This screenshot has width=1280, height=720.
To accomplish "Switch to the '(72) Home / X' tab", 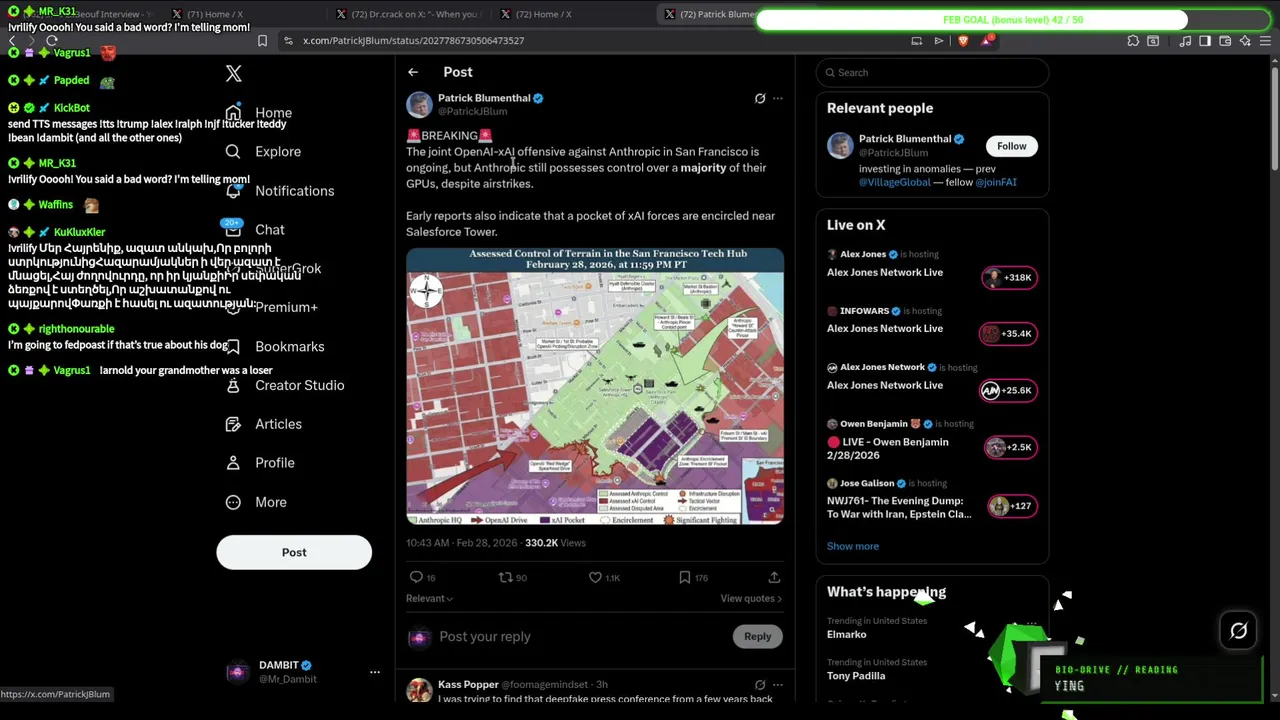I will [x=535, y=14].
